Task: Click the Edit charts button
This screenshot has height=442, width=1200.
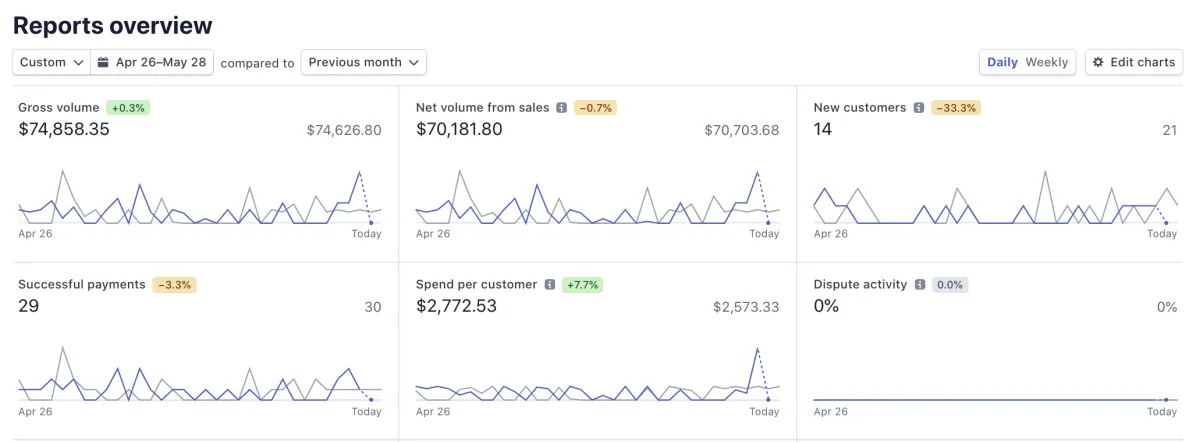Action: 1134,62
